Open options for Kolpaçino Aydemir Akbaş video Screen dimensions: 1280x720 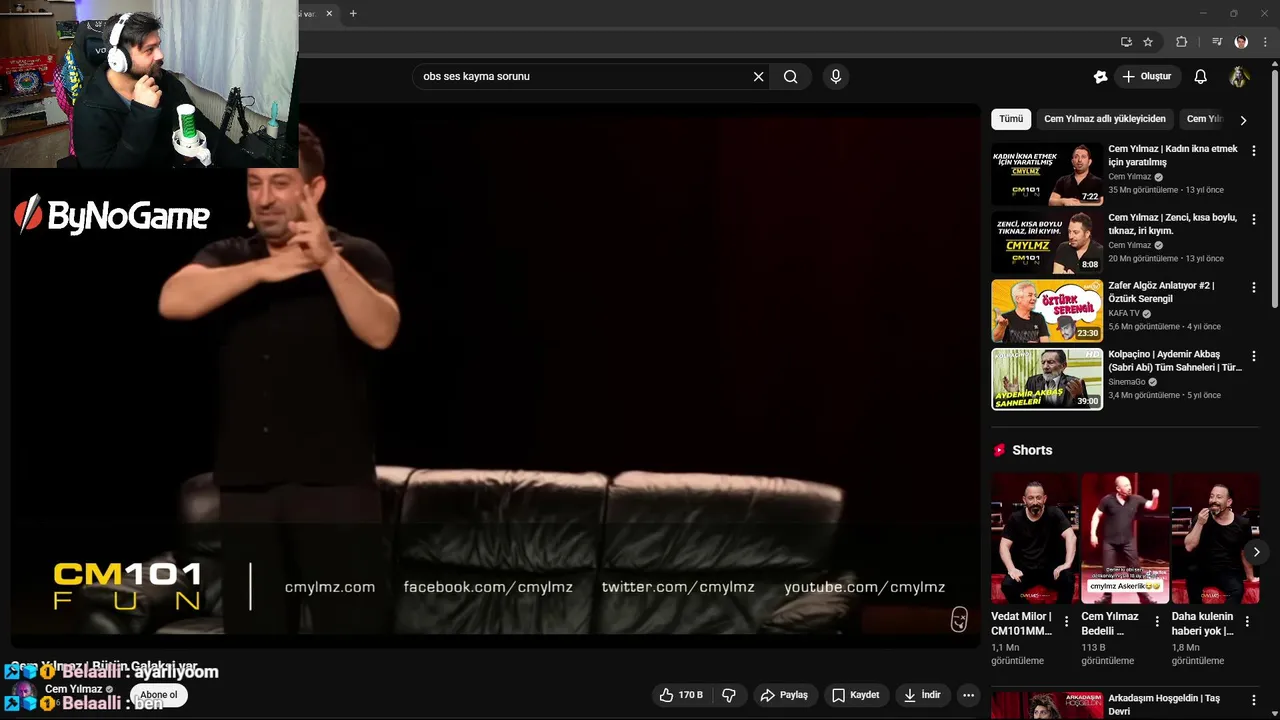(x=1254, y=356)
